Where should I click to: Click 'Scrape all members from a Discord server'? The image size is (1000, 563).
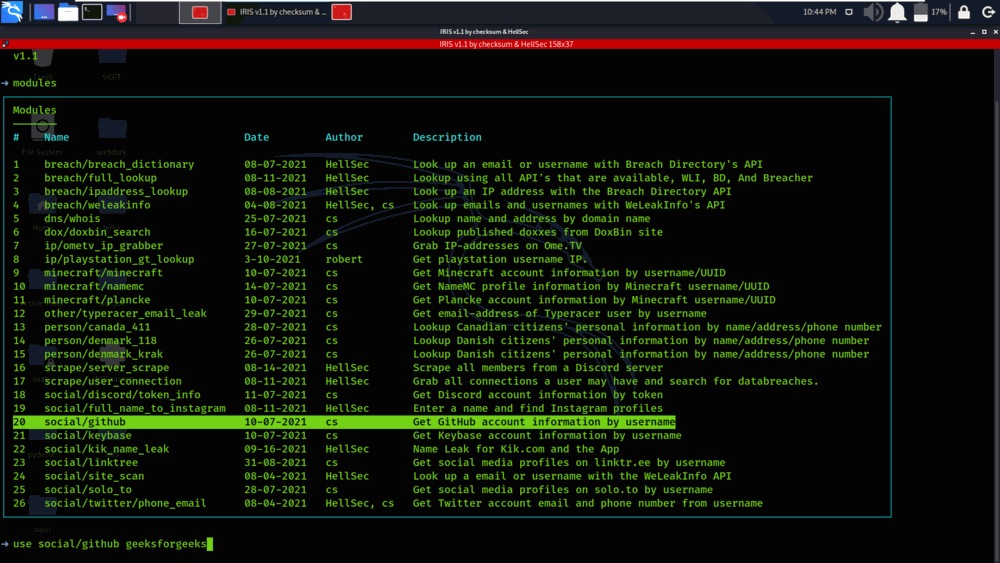coord(538,367)
